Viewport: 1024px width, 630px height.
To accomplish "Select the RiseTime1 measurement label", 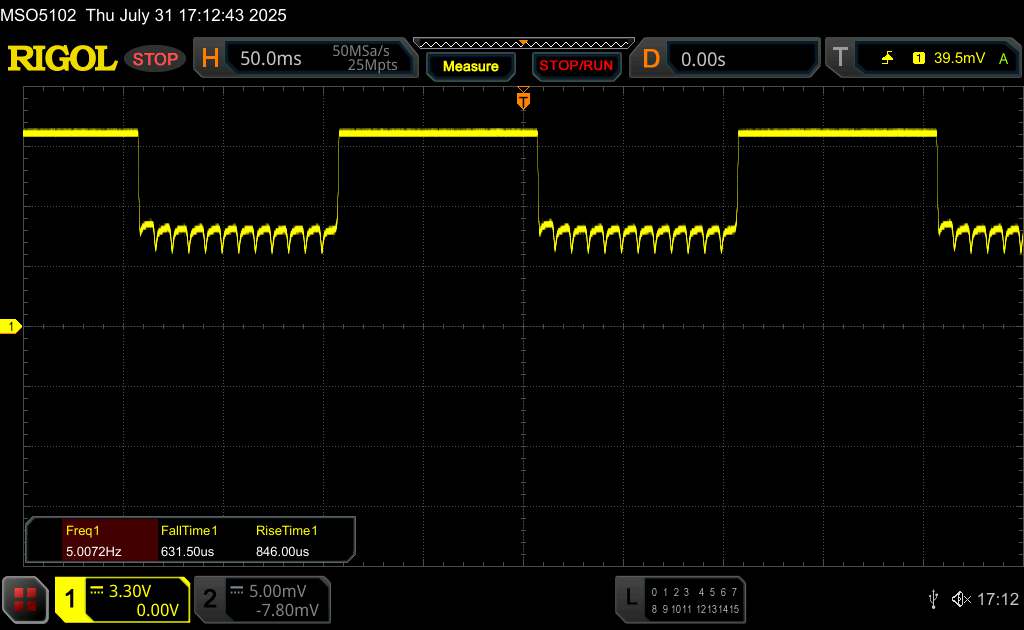I will 287,531.
